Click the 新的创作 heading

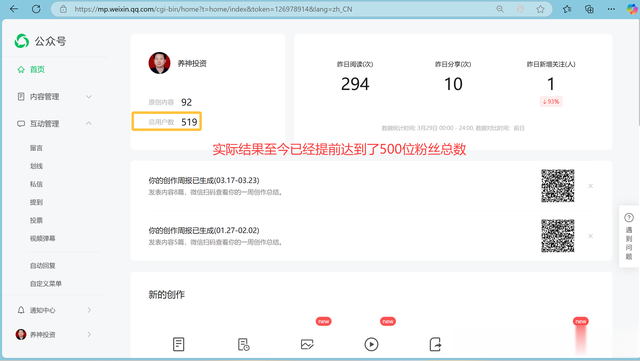point(167,295)
